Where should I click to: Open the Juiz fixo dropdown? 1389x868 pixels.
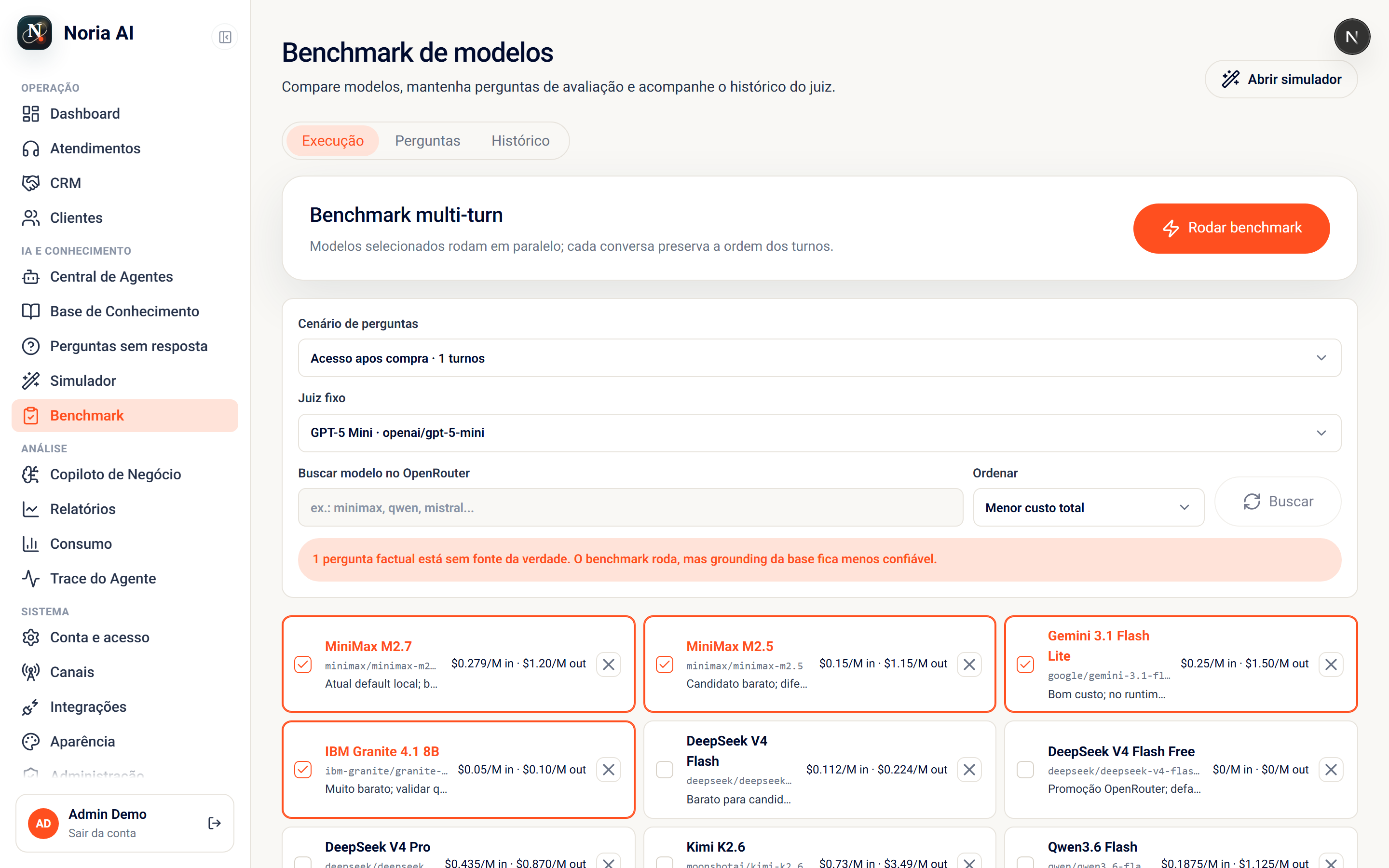[x=819, y=433]
